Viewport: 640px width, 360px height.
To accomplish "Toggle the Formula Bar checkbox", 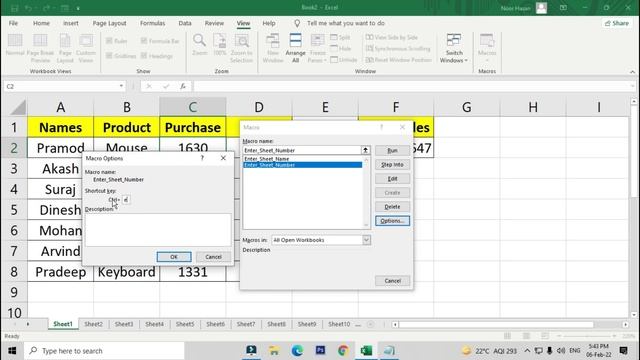I will click(x=144, y=41).
